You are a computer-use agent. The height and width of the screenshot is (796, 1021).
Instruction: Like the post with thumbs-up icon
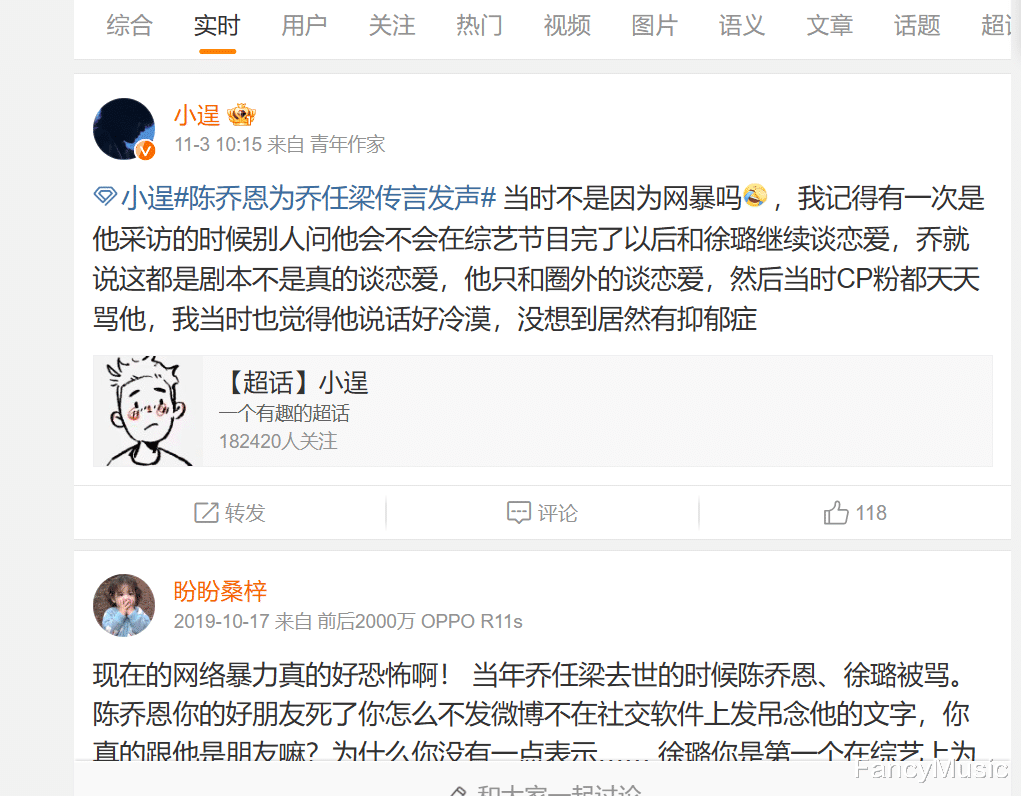(x=836, y=513)
